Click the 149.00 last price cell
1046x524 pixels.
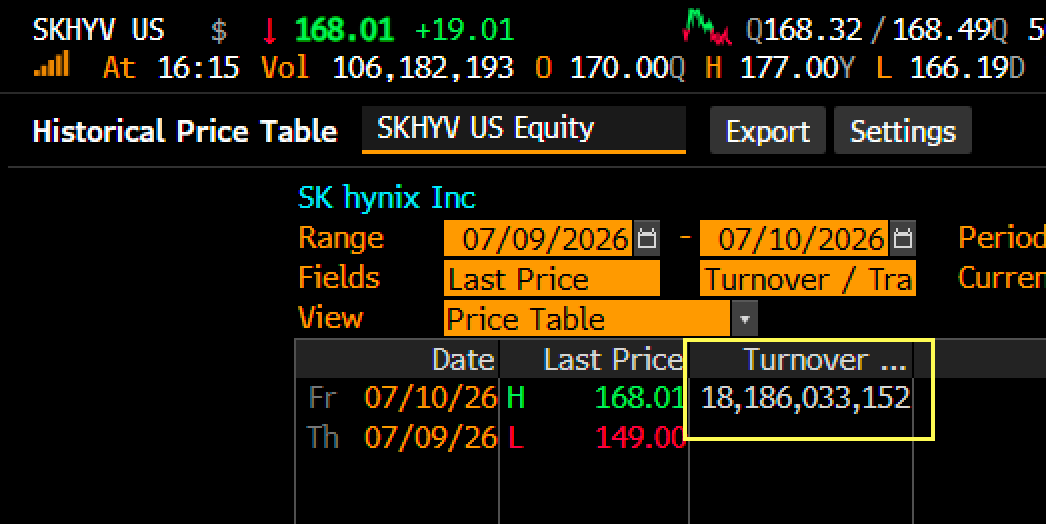coord(640,438)
